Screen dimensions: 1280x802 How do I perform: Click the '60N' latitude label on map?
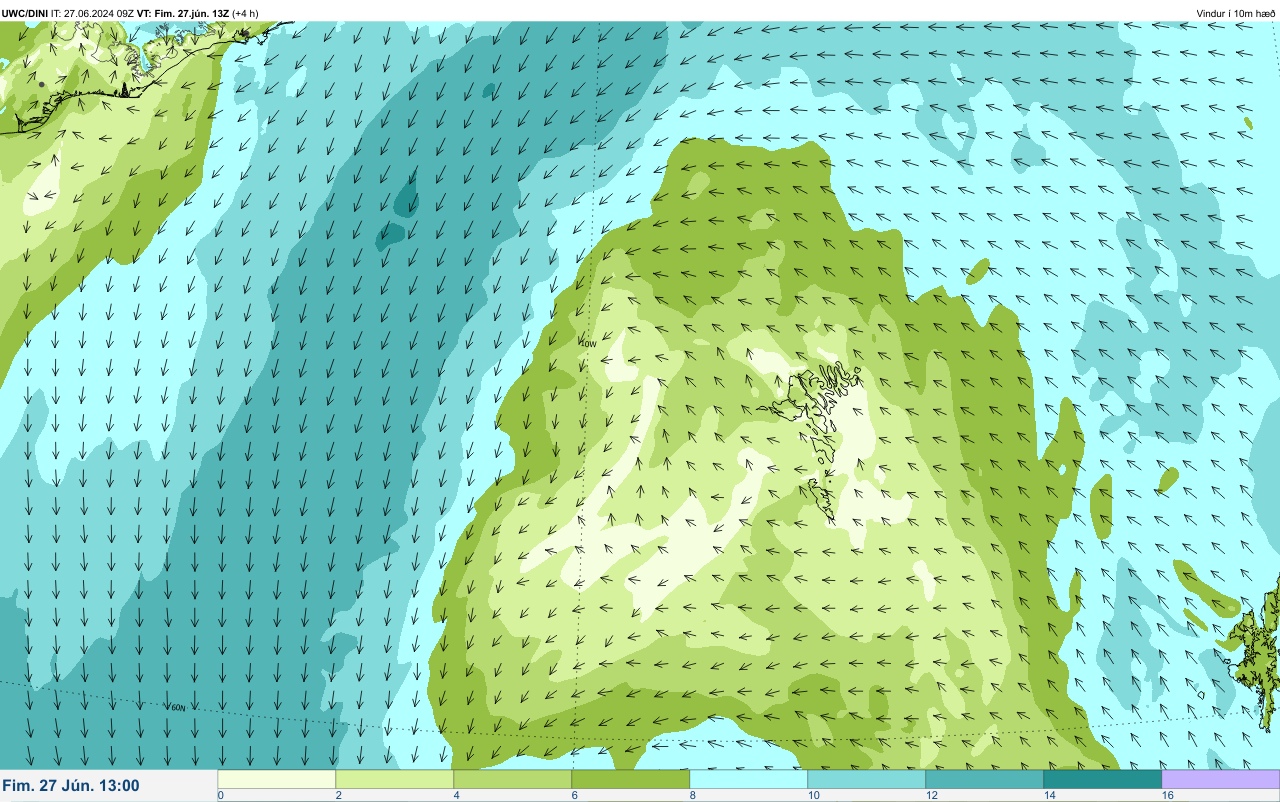click(x=178, y=708)
